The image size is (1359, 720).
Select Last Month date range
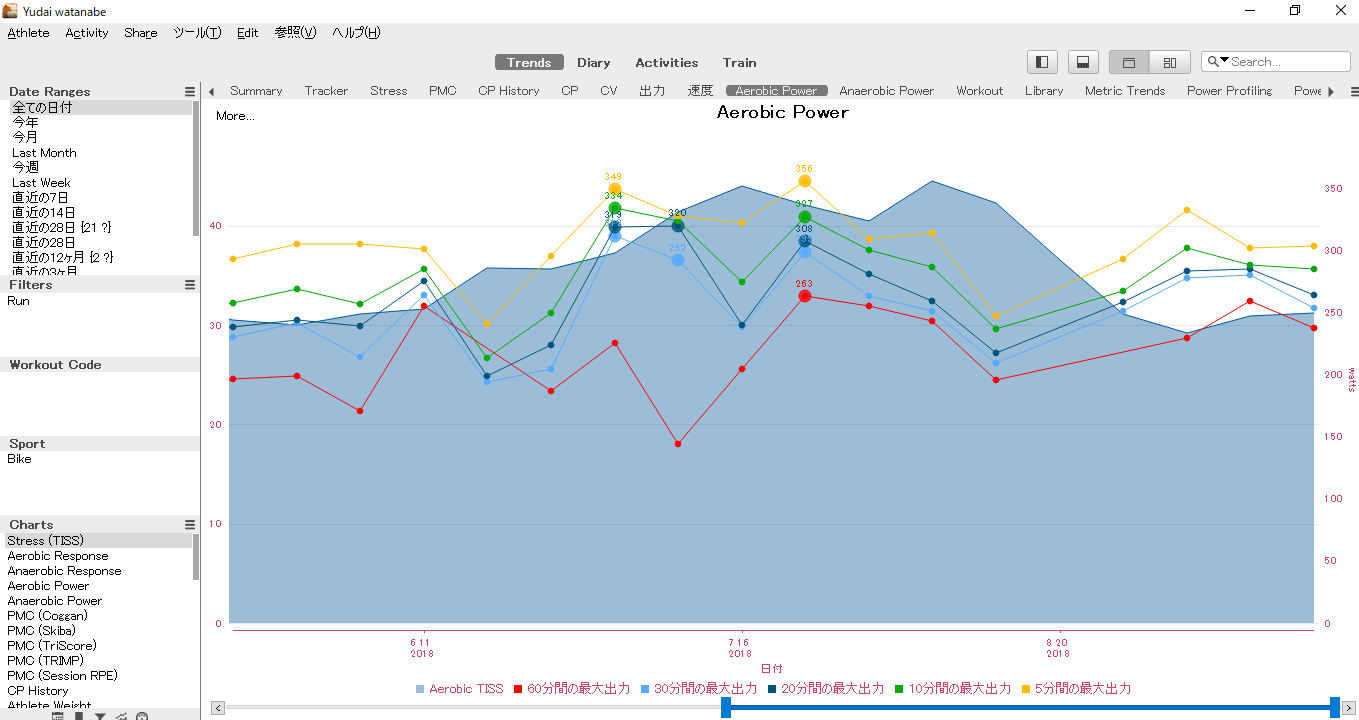44,153
